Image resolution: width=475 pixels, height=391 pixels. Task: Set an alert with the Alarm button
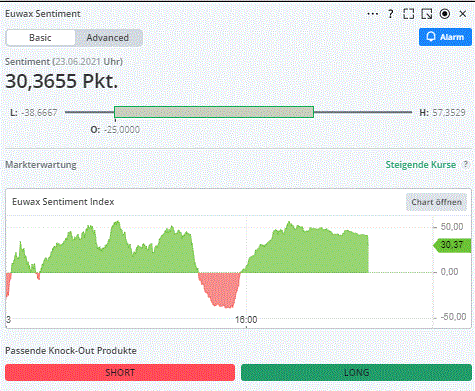[x=445, y=37]
